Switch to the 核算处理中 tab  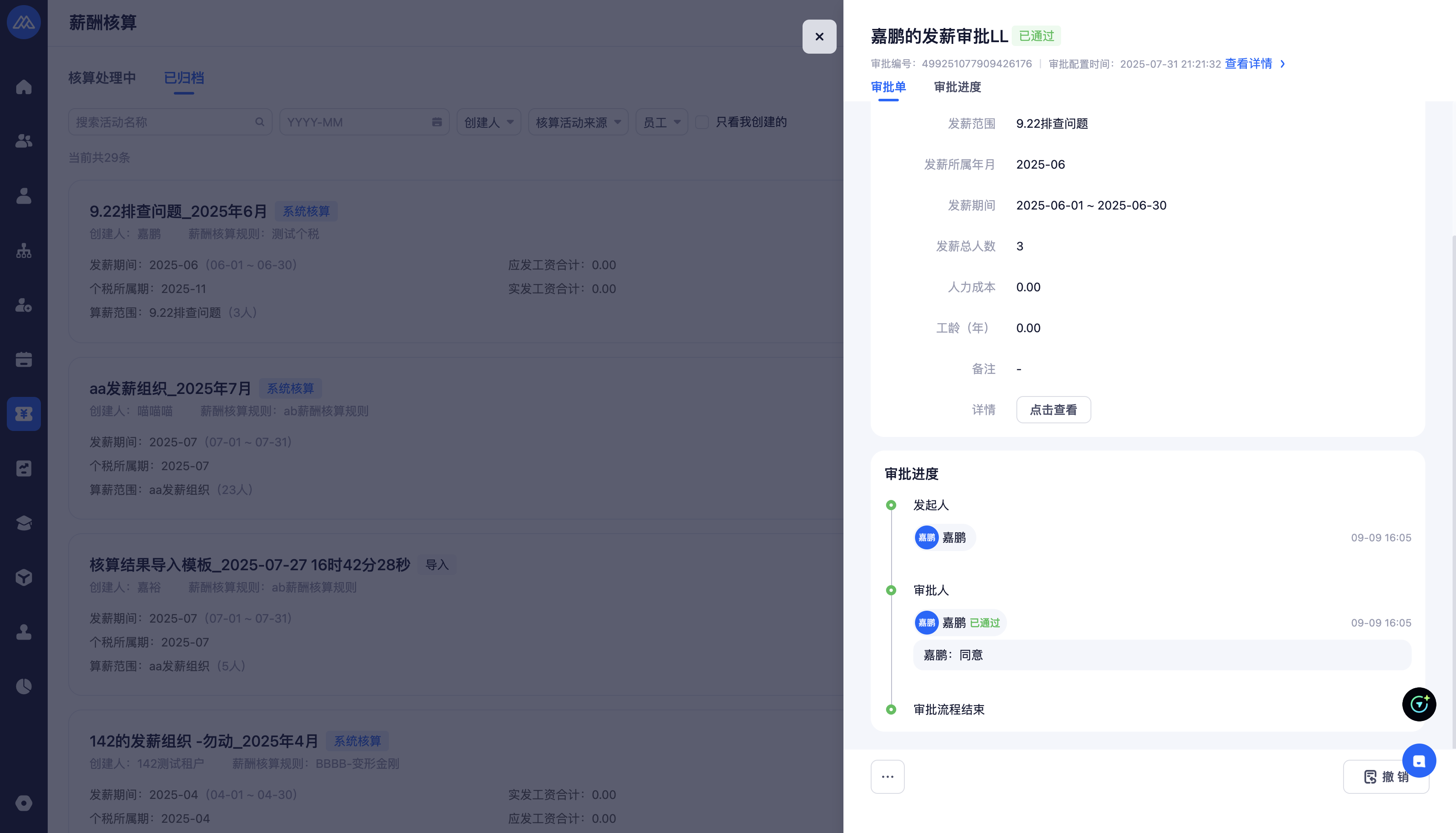102,78
